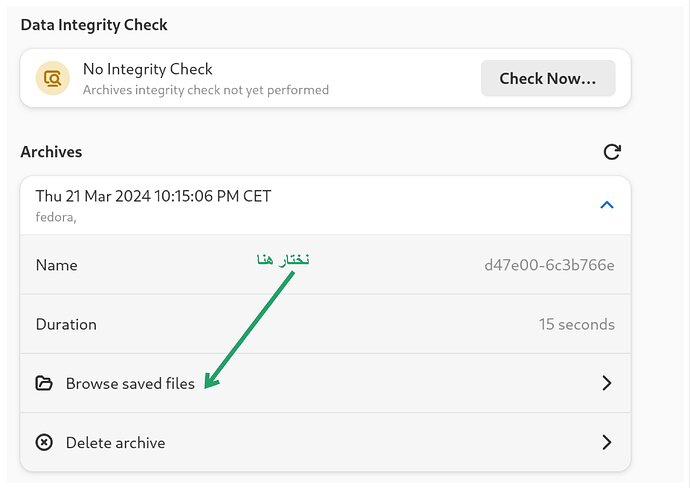Select the archive date header text
690x488 pixels.
[x=153, y=196]
